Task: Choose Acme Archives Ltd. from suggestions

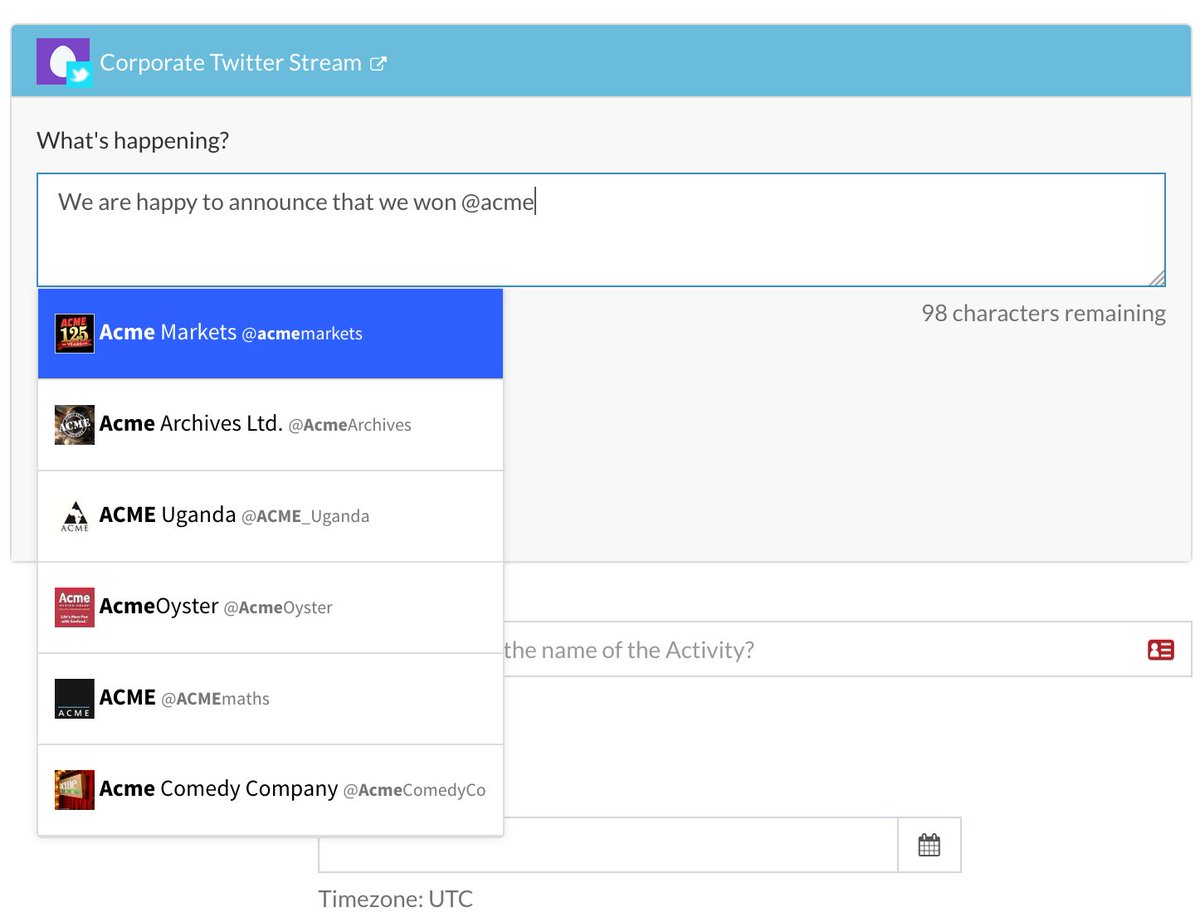Action: tap(270, 425)
